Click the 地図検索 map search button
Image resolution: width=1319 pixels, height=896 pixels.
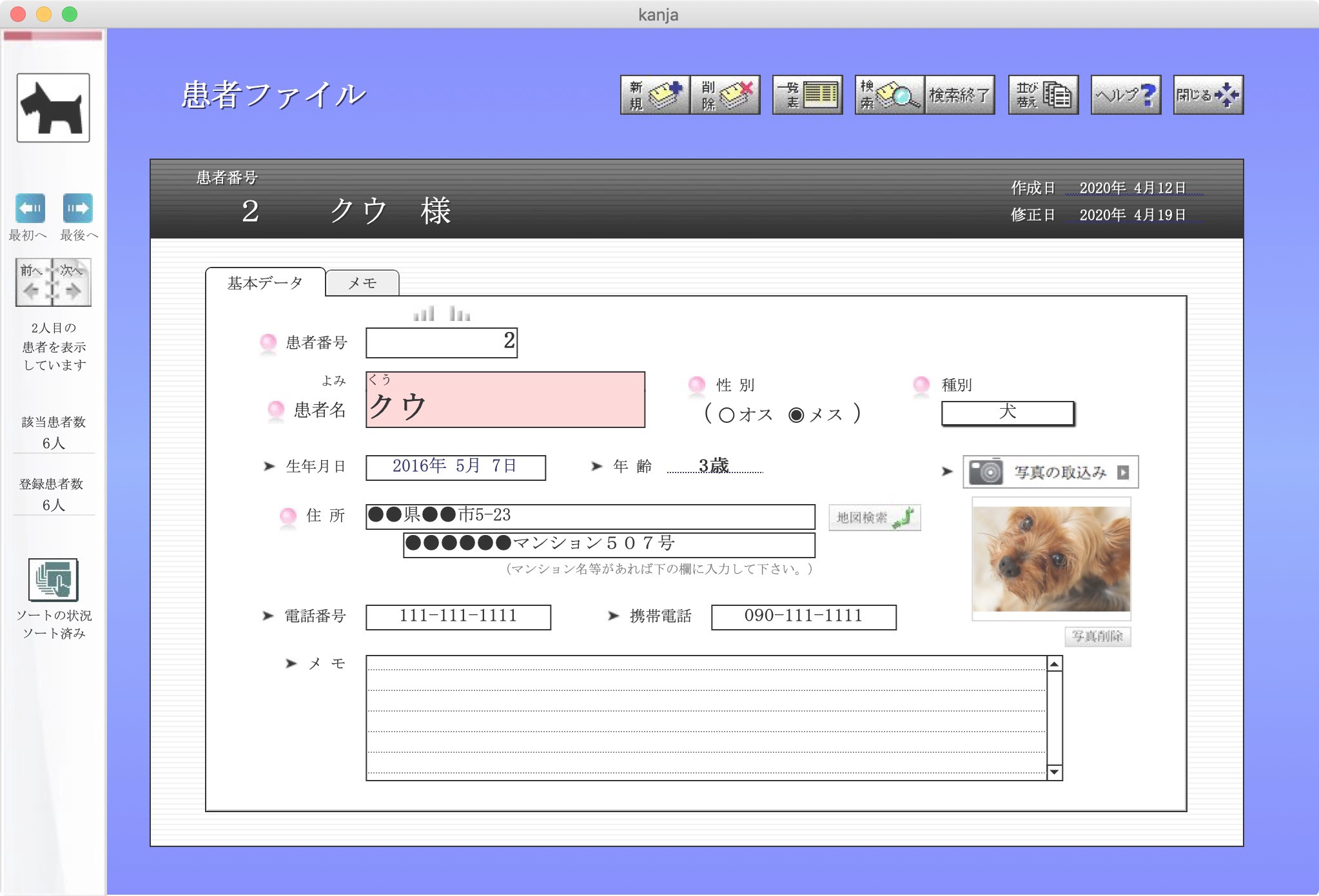tap(874, 517)
